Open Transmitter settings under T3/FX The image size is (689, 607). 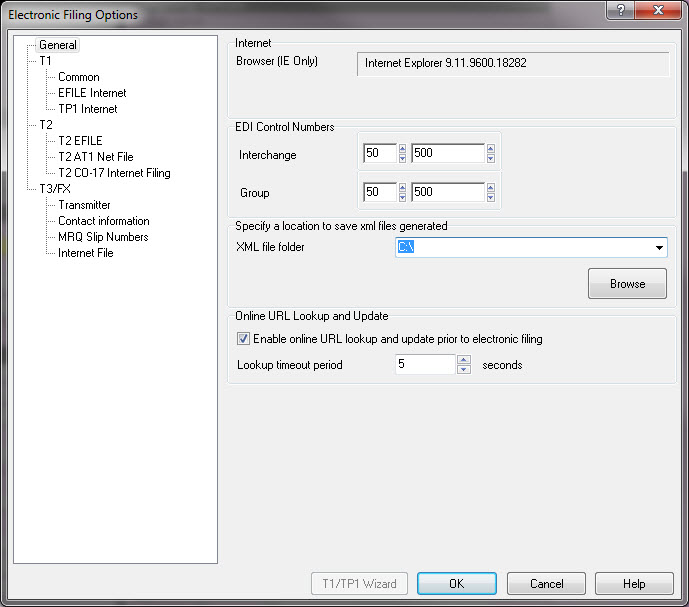point(84,205)
